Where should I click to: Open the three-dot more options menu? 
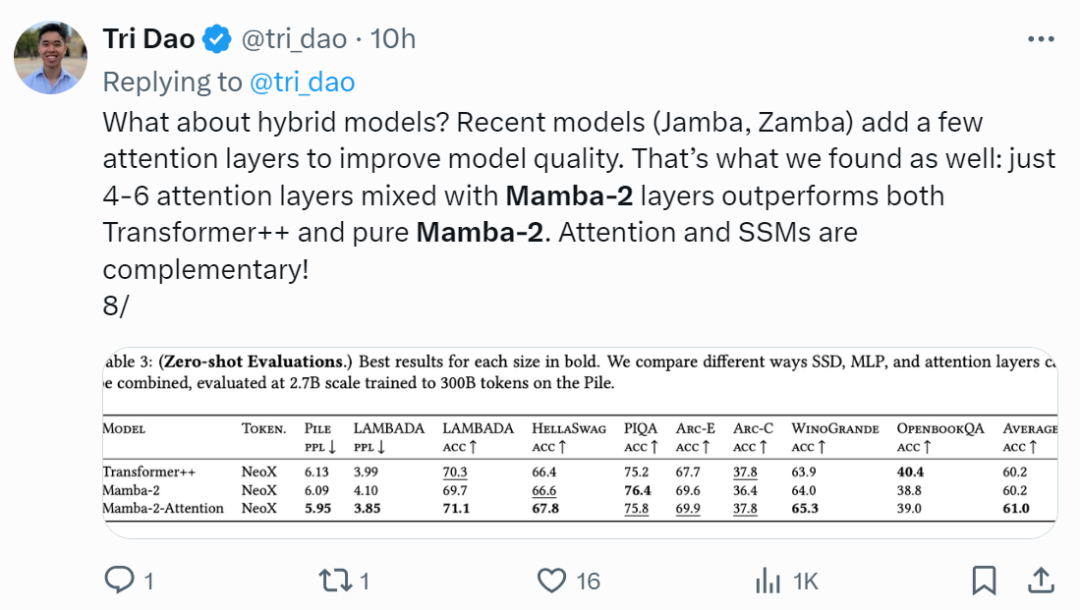point(1041,39)
